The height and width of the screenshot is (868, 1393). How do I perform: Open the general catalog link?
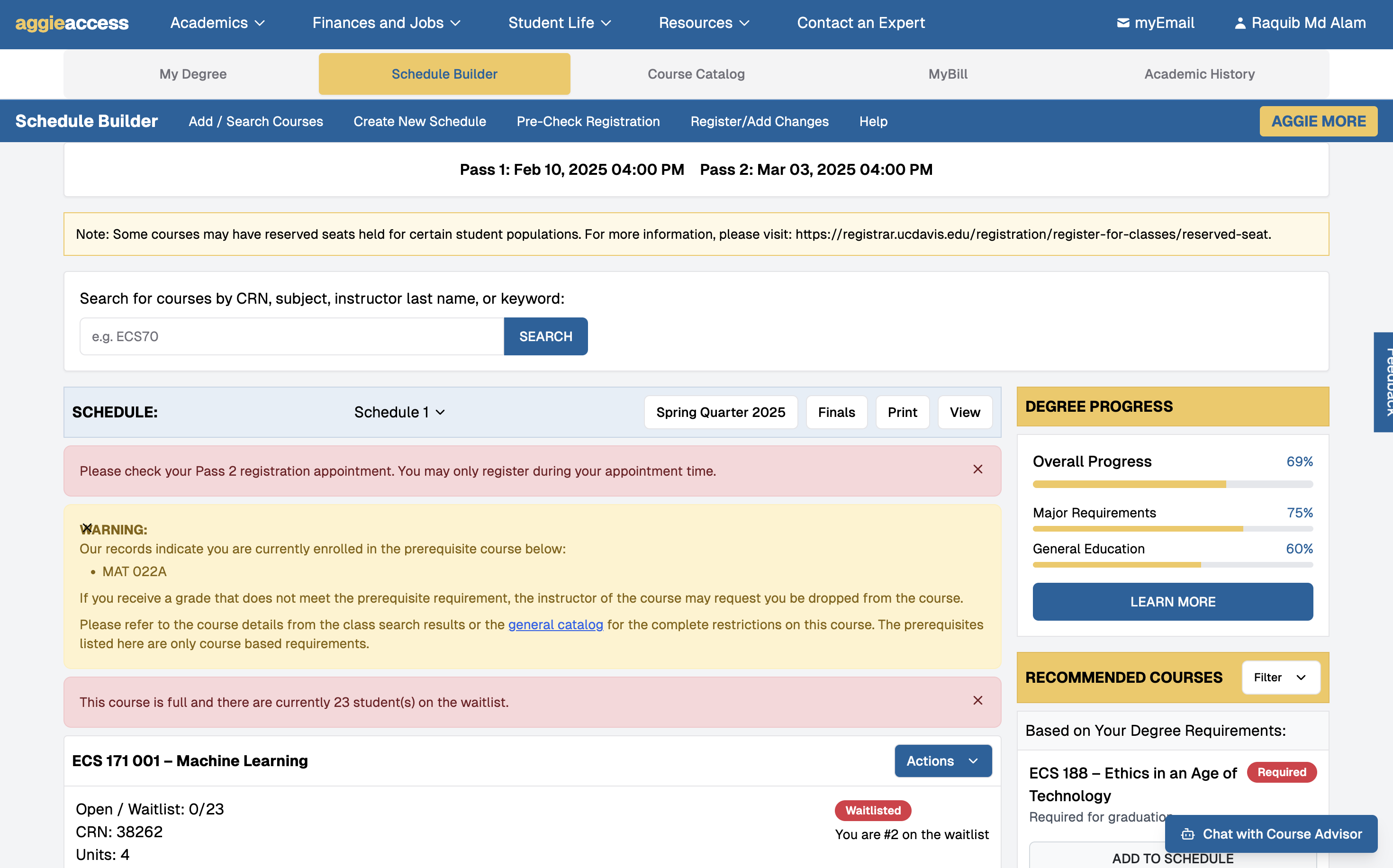(555, 624)
